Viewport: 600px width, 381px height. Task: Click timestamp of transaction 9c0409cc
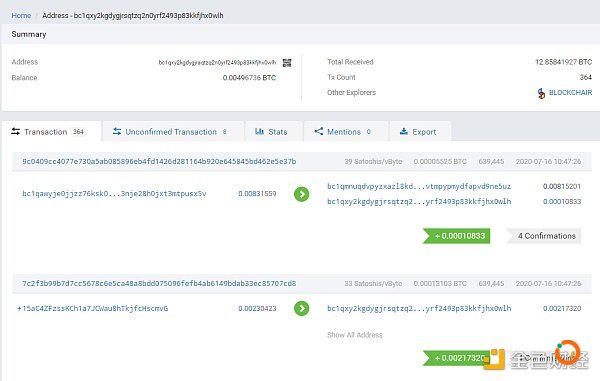(548, 161)
